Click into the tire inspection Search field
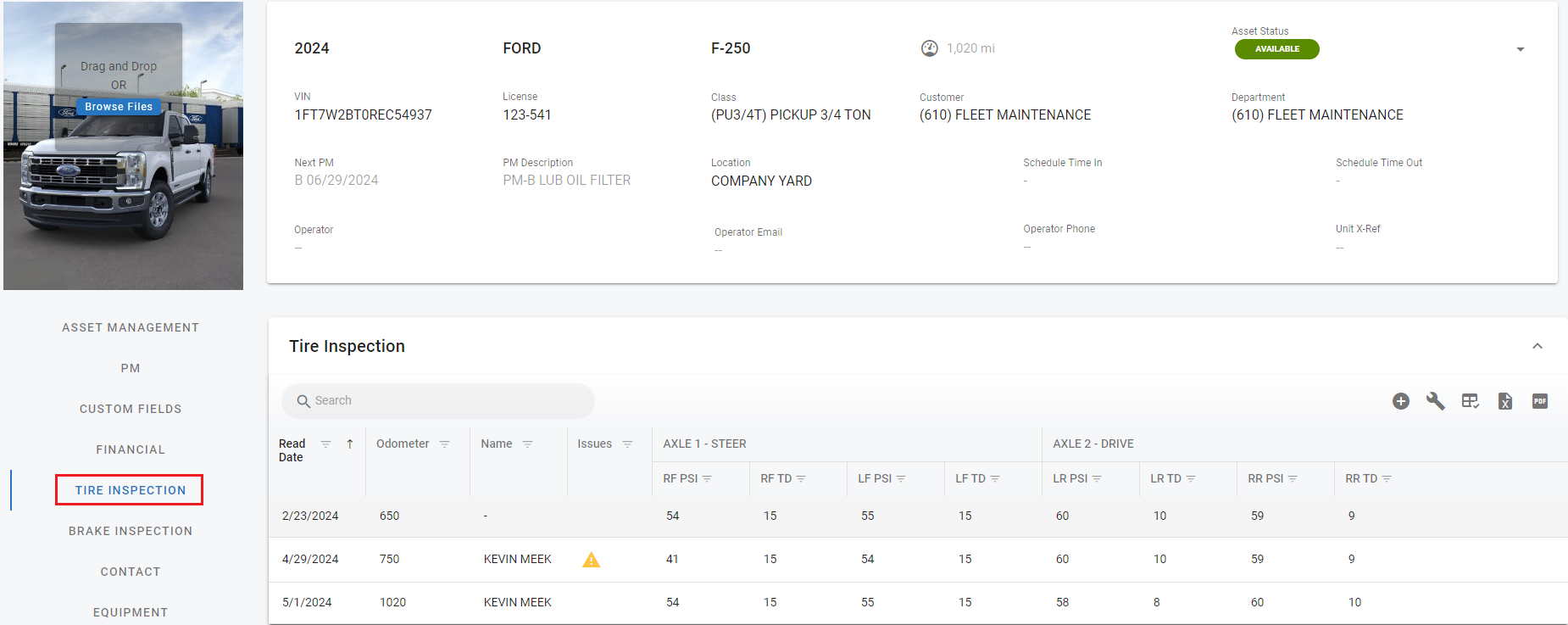This screenshot has height=625, width=1568. (438, 401)
